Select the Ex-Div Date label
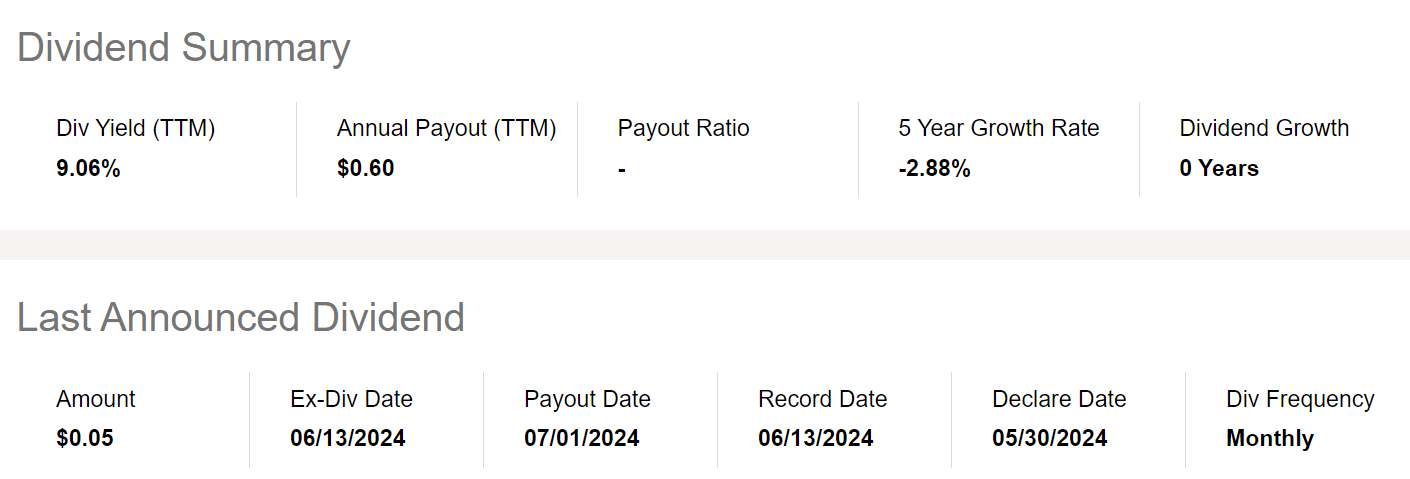The width and height of the screenshot is (1410, 479). click(x=351, y=399)
